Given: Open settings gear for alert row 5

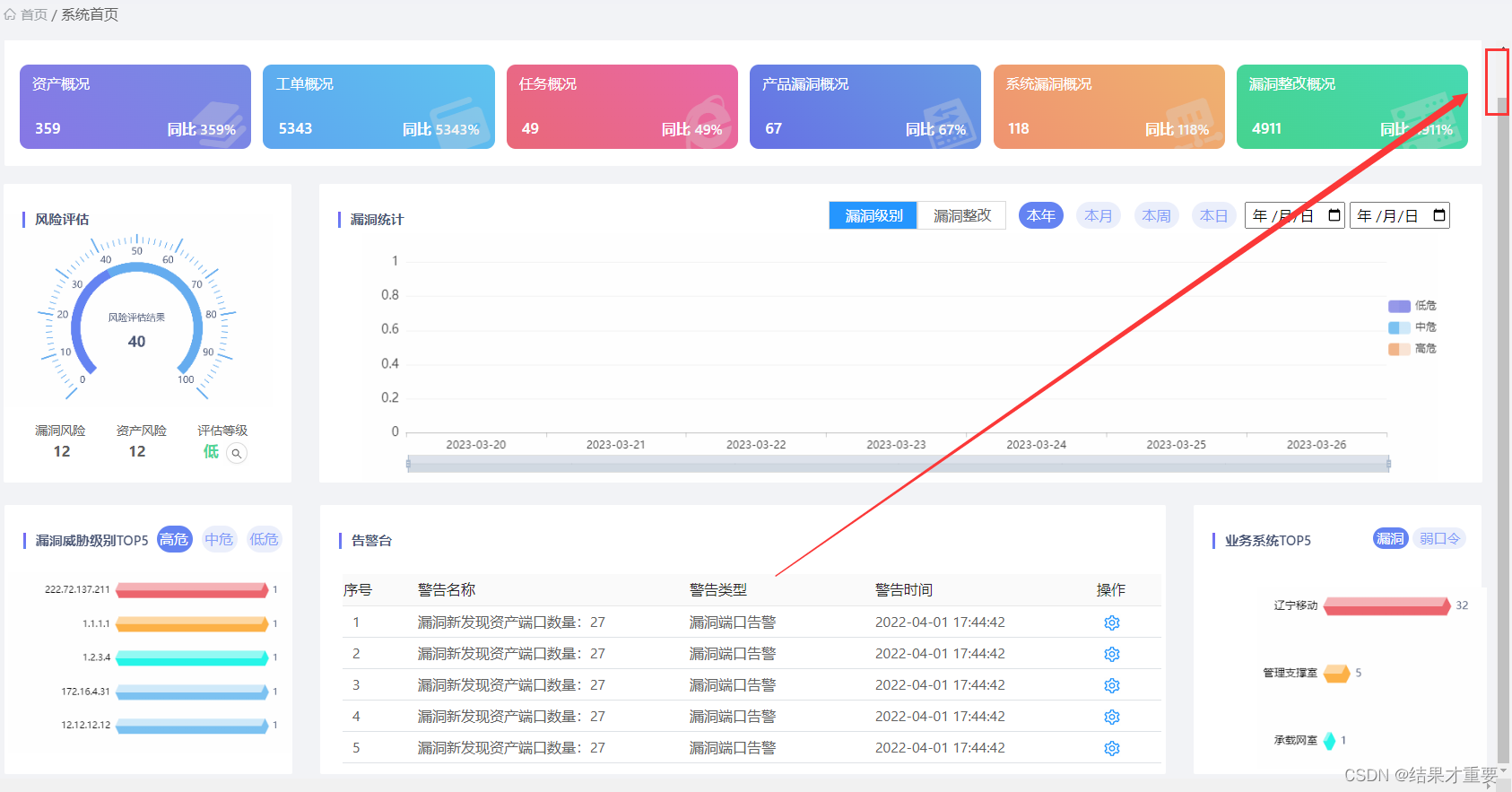Looking at the screenshot, I should pos(1112,748).
